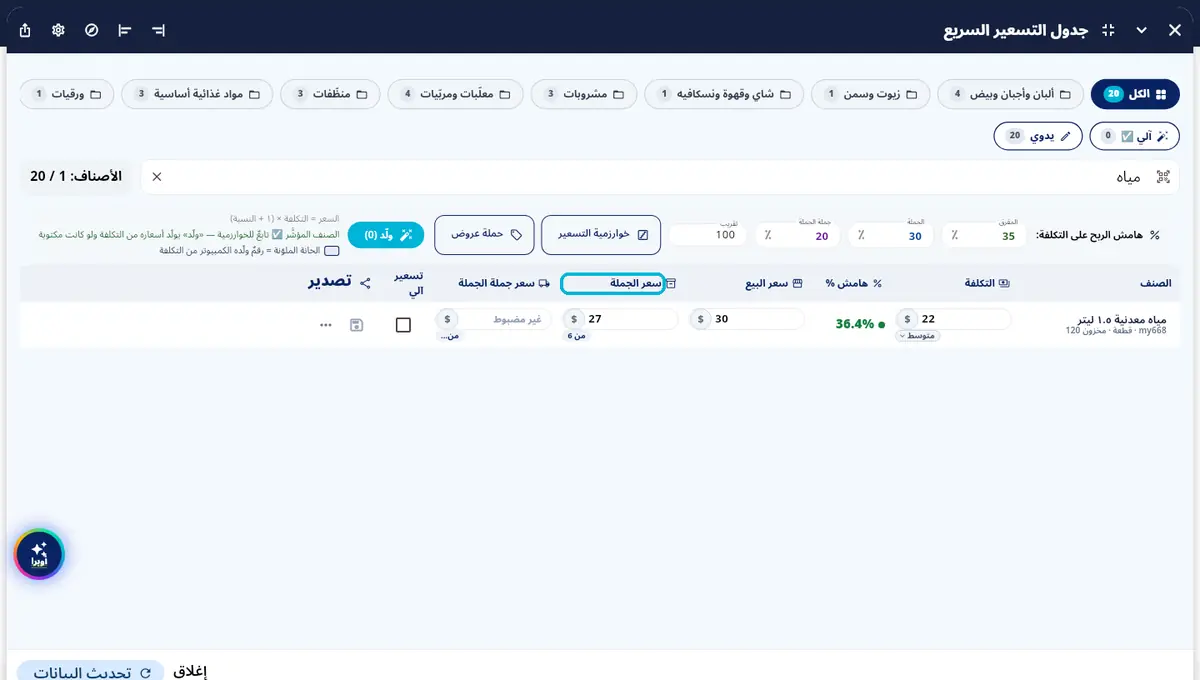
Task: Clear the search text with the X
Action: [x=157, y=177]
